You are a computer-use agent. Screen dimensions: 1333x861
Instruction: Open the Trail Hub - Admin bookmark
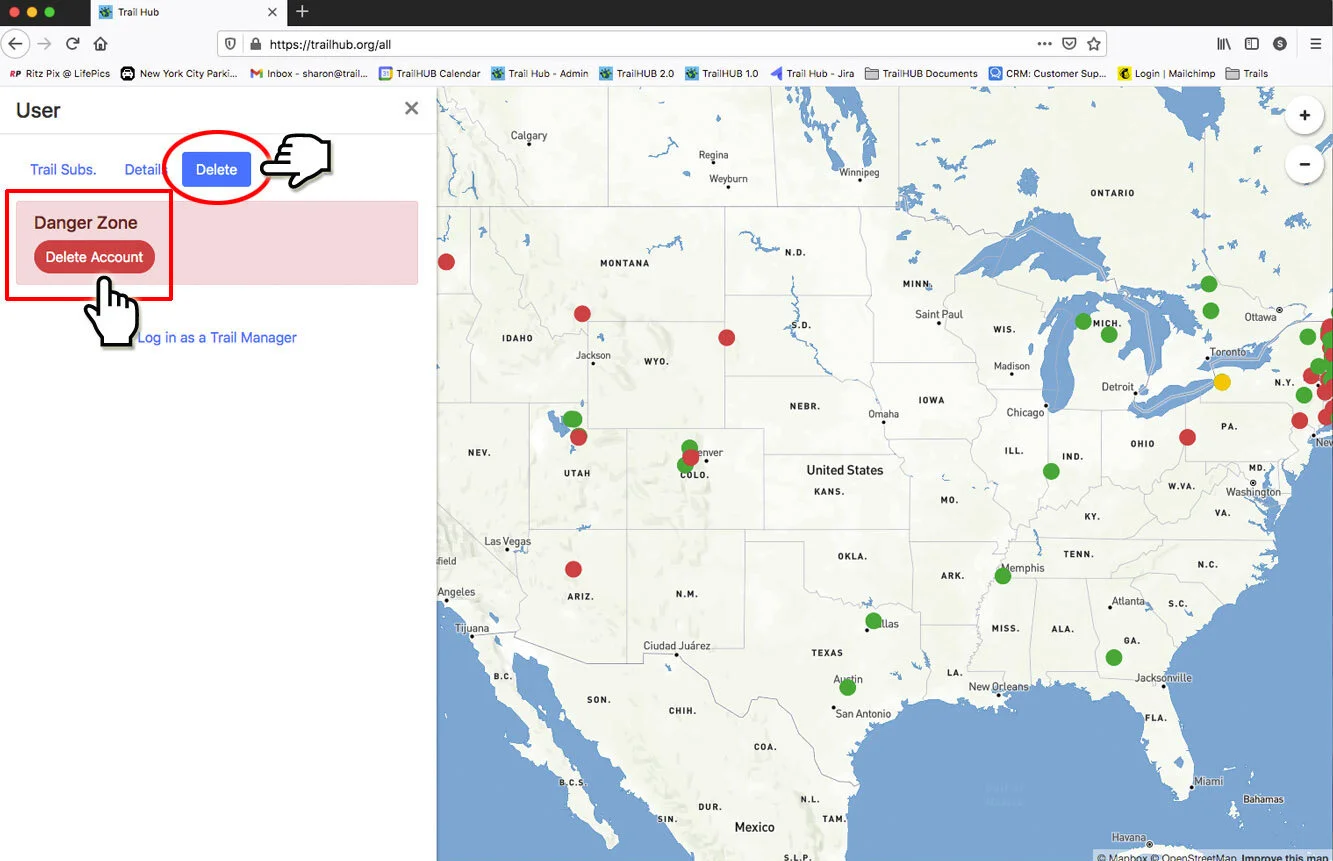[540, 73]
